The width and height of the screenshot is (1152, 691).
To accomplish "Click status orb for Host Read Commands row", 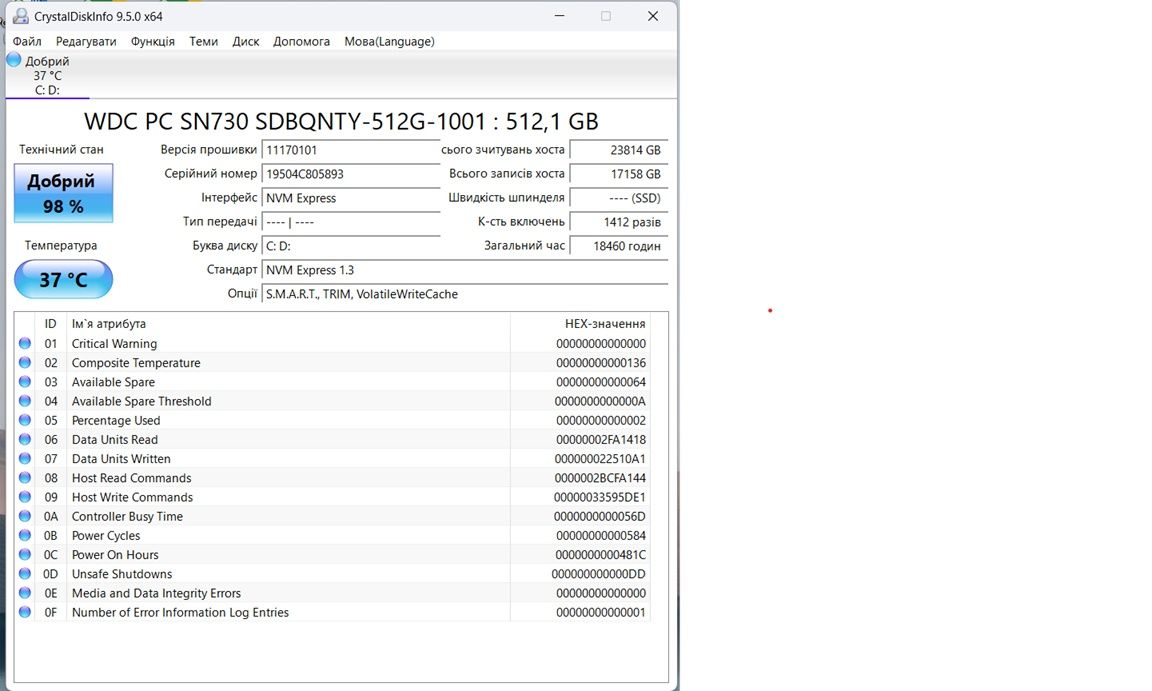I will [25, 477].
